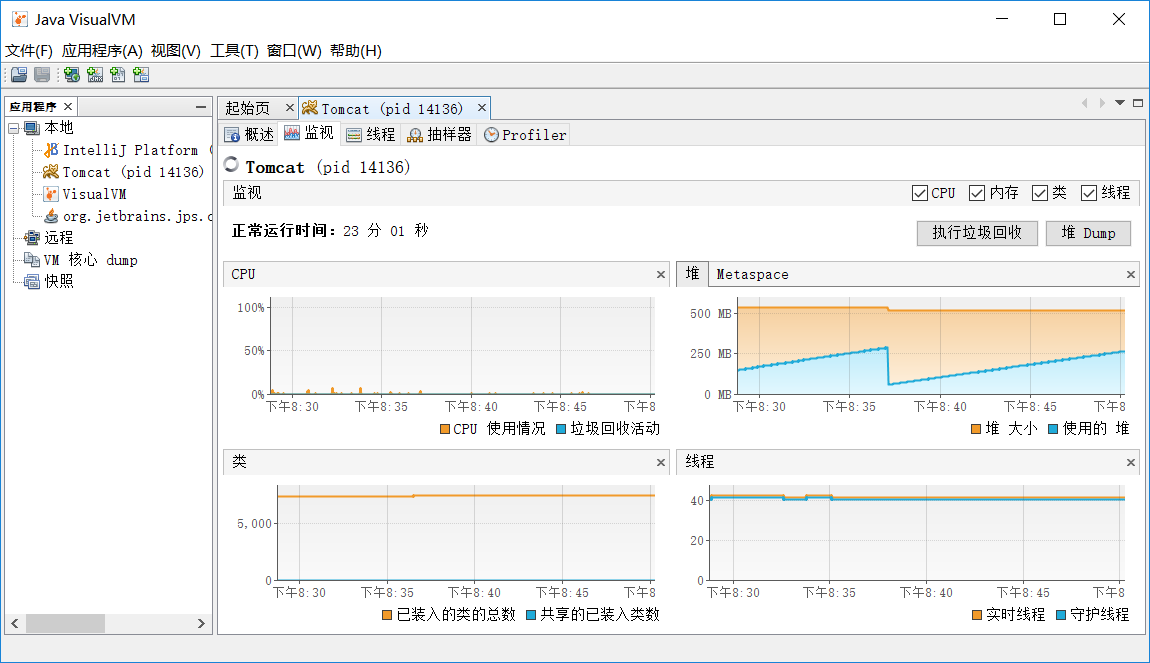Open the 窗口(W) menu
Viewport: 1150px width, 663px height.
pos(294,51)
